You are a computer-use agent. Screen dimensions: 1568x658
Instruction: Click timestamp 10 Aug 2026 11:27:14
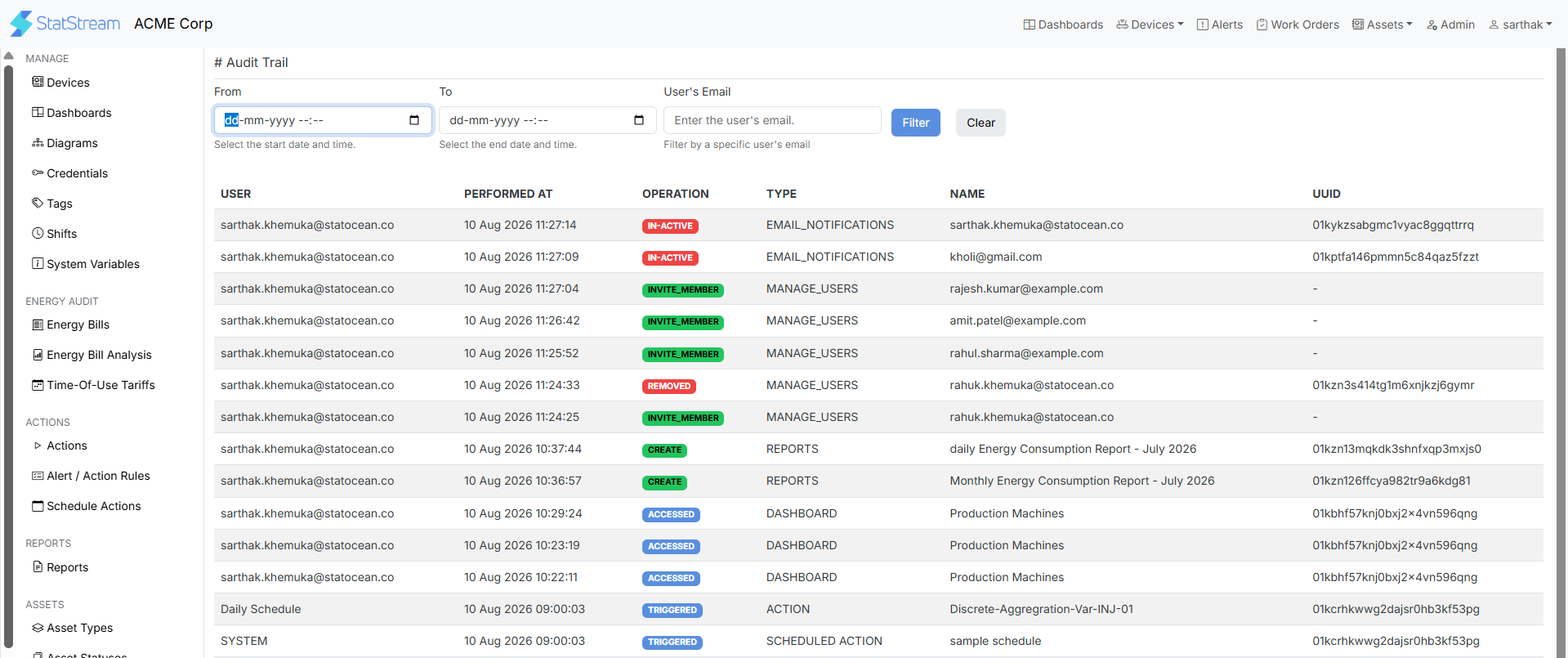[520, 225]
